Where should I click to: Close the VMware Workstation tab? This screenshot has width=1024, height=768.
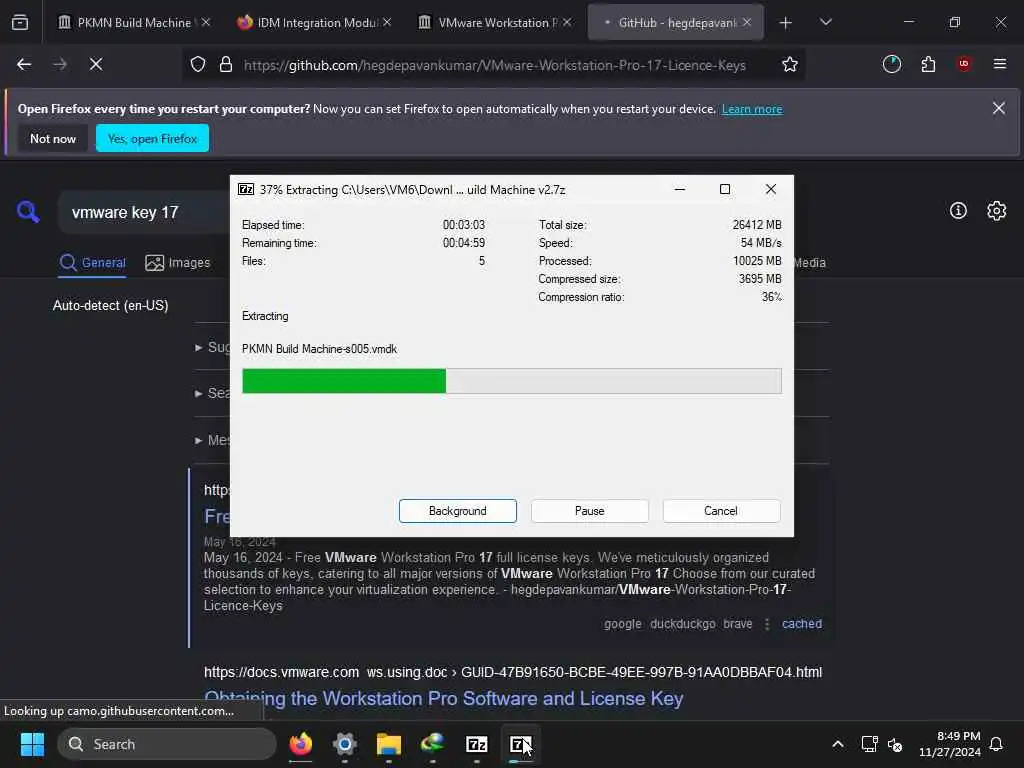point(567,22)
